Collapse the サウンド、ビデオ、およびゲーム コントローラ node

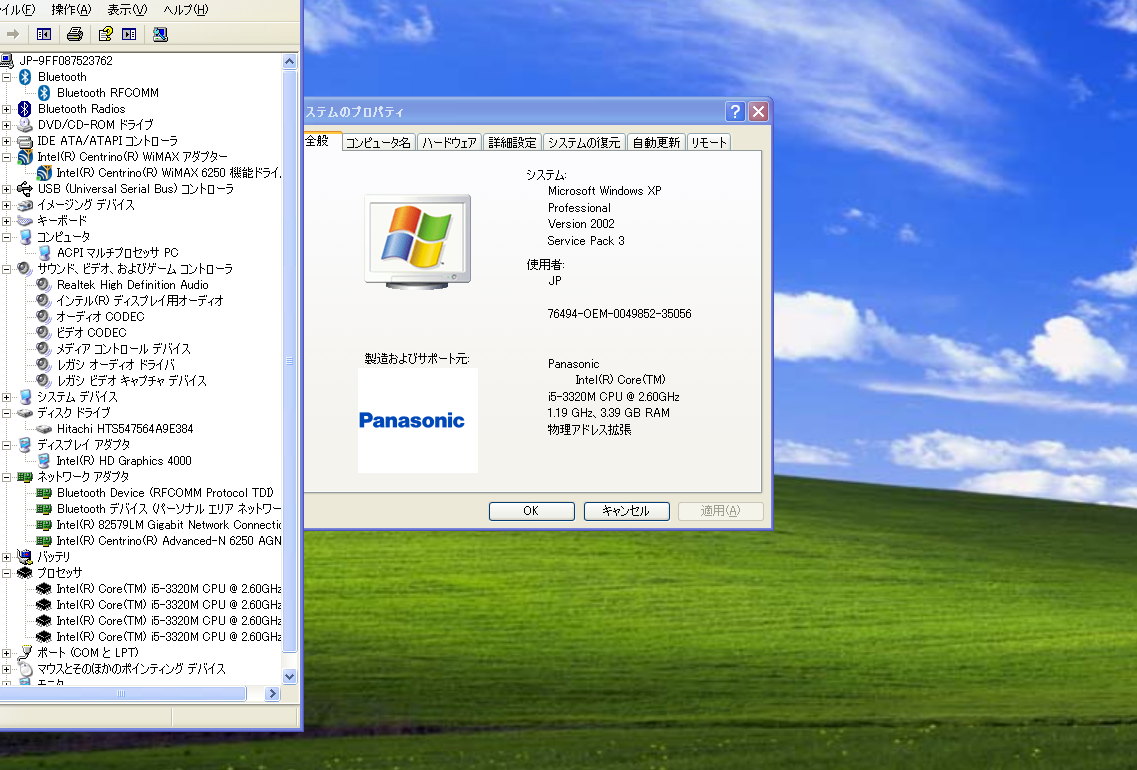[7, 269]
